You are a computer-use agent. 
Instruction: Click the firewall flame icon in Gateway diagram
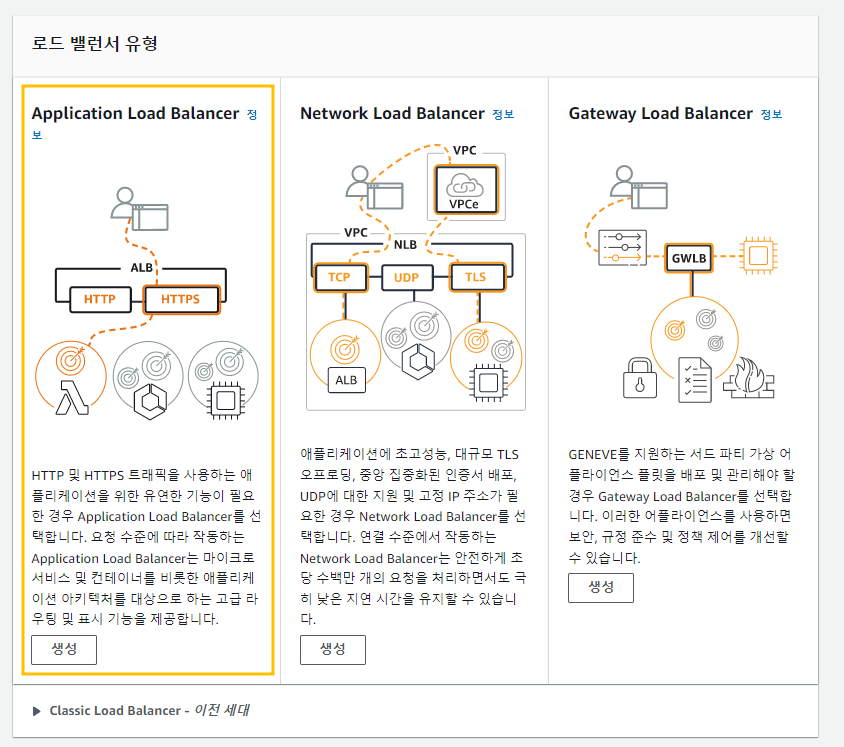point(749,377)
